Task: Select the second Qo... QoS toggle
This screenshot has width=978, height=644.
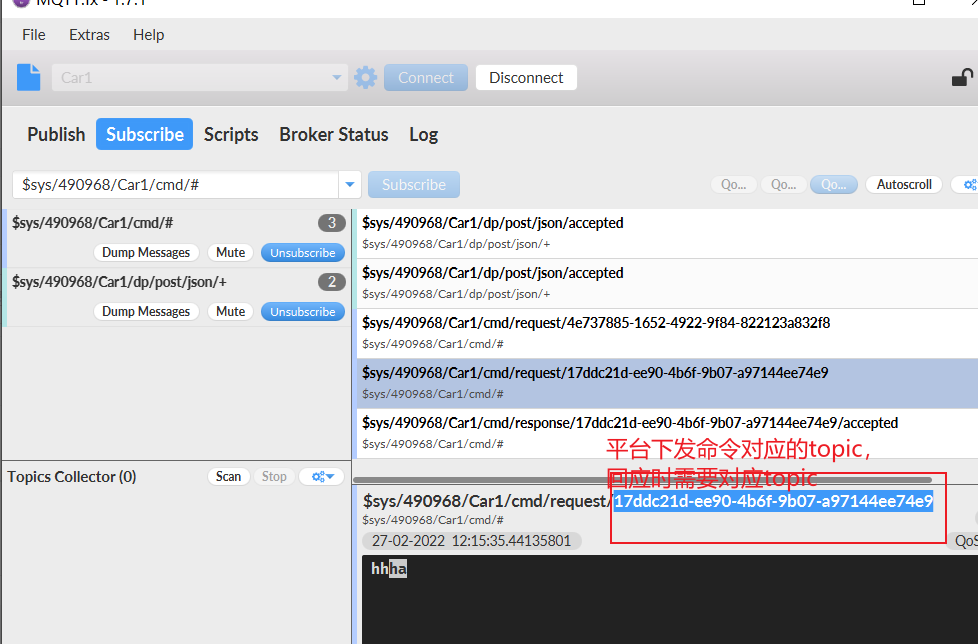Action: pyautogui.click(x=783, y=185)
